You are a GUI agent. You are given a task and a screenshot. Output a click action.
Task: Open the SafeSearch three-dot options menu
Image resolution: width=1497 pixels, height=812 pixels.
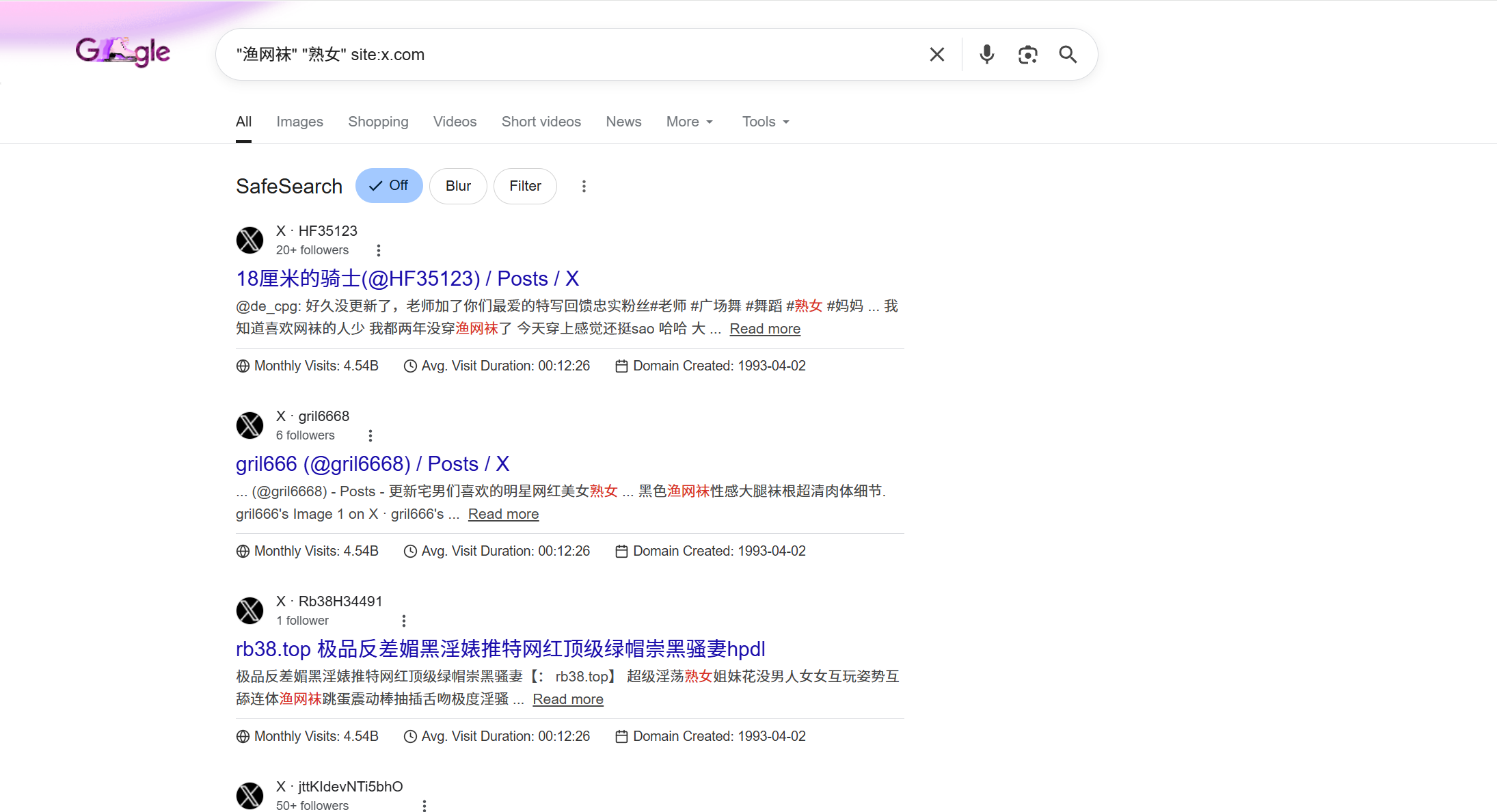pyautogui.click(x=584, y=186)
